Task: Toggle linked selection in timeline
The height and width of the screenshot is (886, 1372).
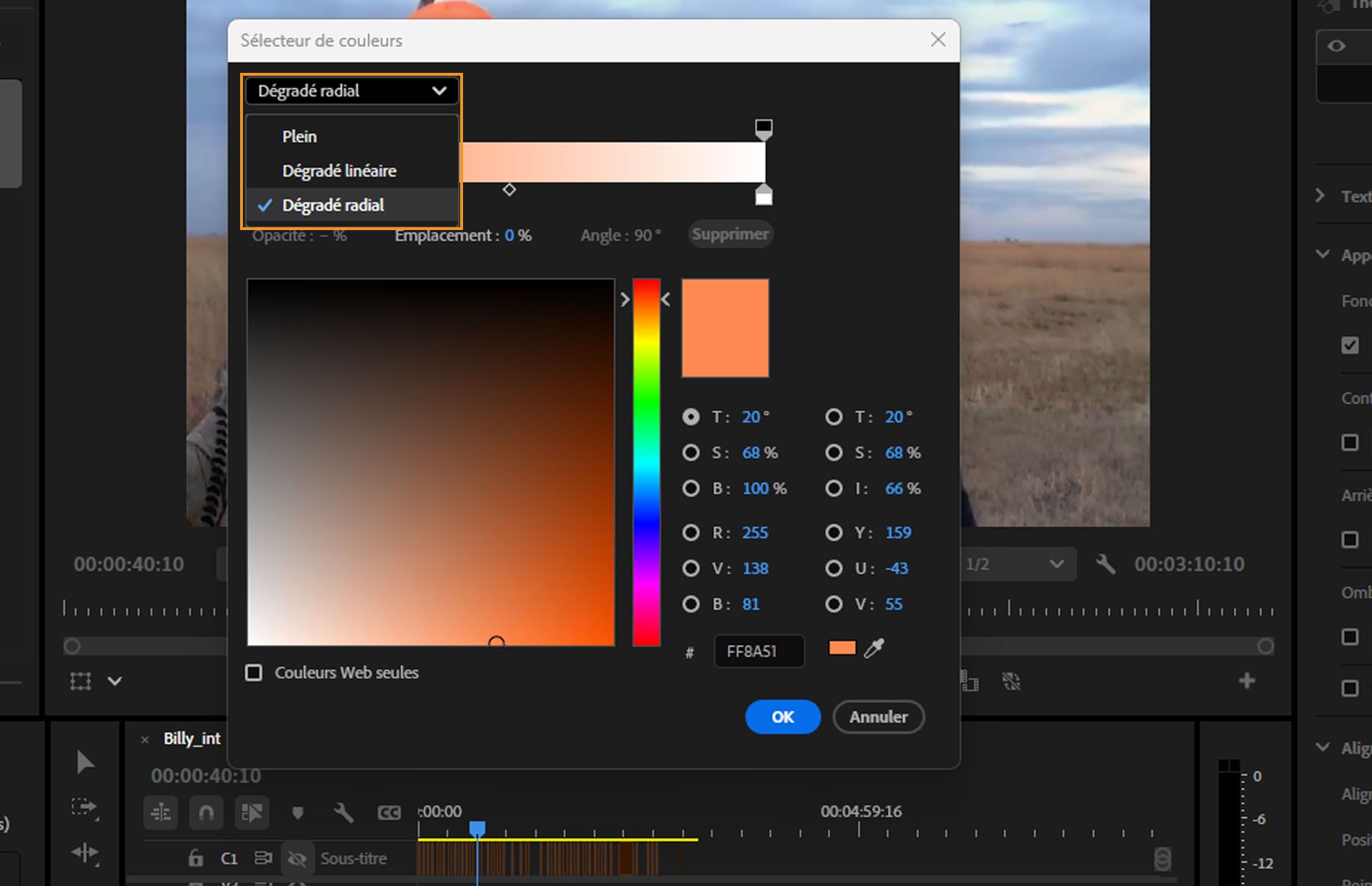Action: [252, 812]
